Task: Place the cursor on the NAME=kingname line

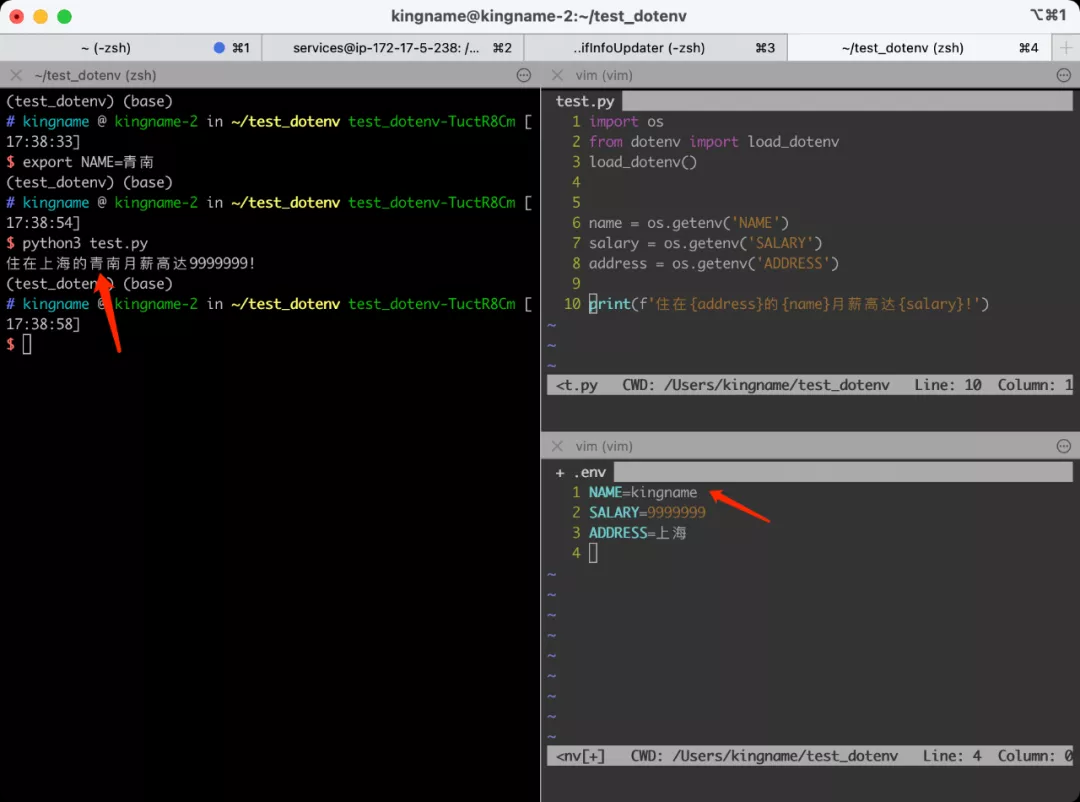Action: (643, 492)
